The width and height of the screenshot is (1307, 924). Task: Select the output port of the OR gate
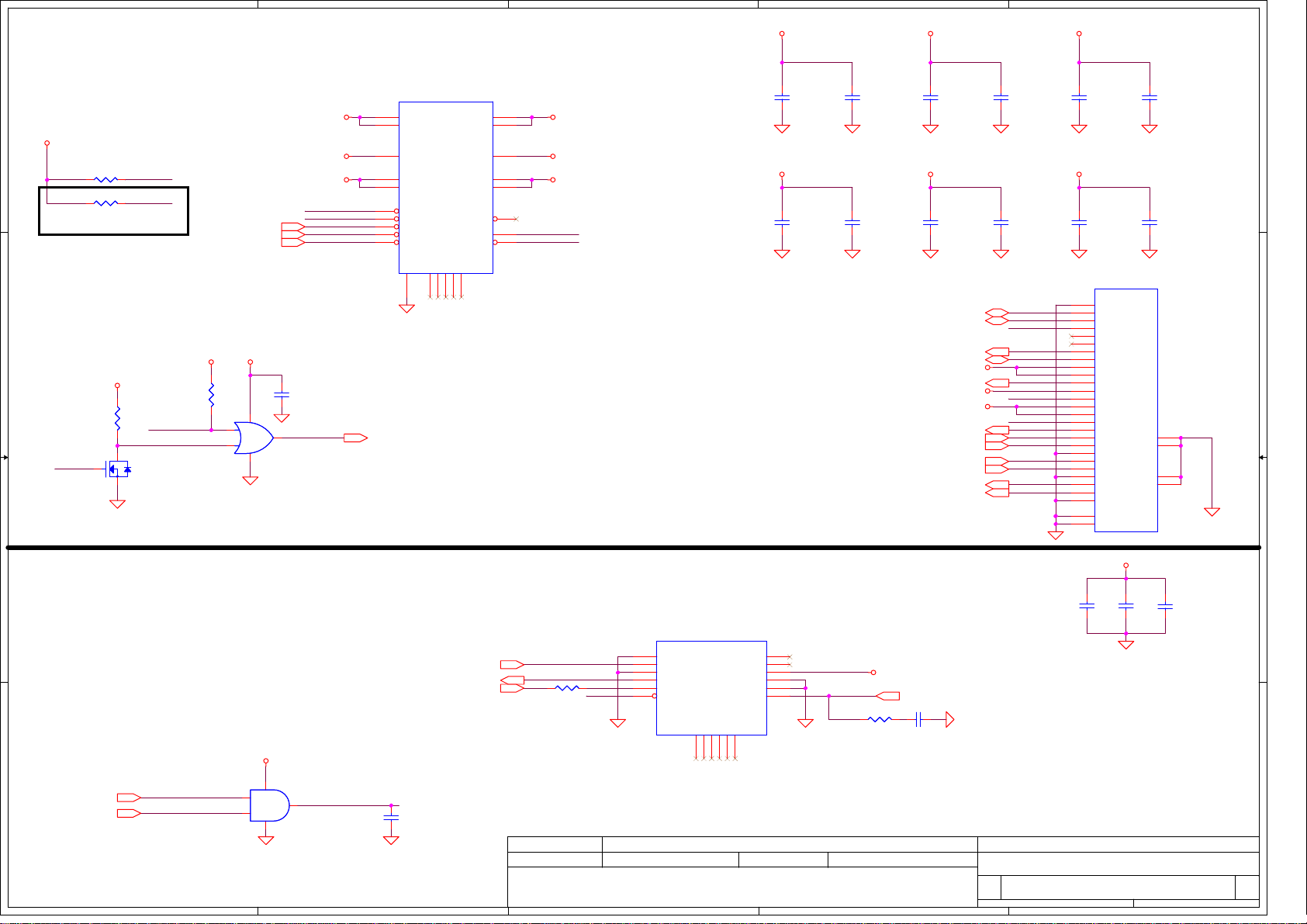356,438
